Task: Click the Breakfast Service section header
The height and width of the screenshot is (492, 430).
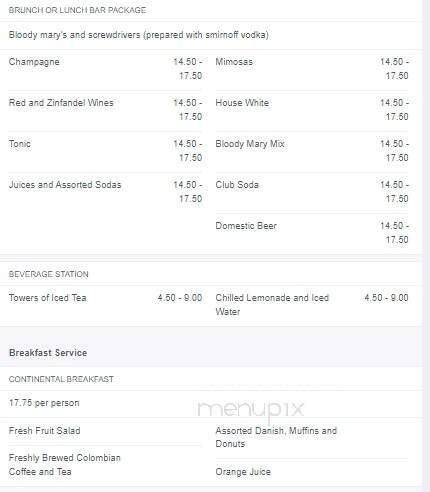Action: click(x=48, y=353)
